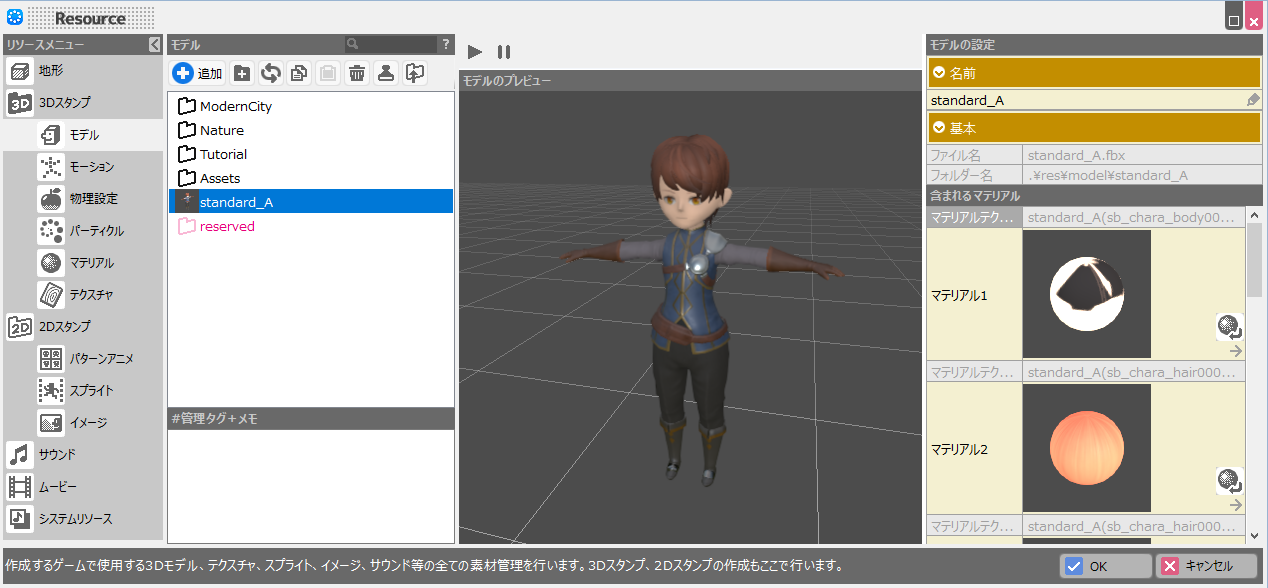This screenshot has width=1268, height=588.
Task: Click the OK button
Action: (1105, 566)
